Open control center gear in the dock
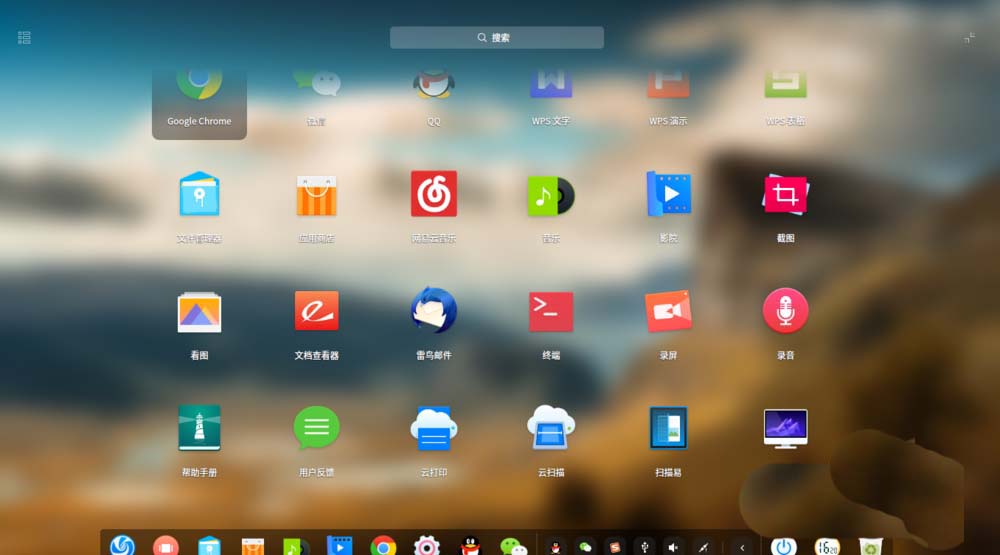 point(427,546)
